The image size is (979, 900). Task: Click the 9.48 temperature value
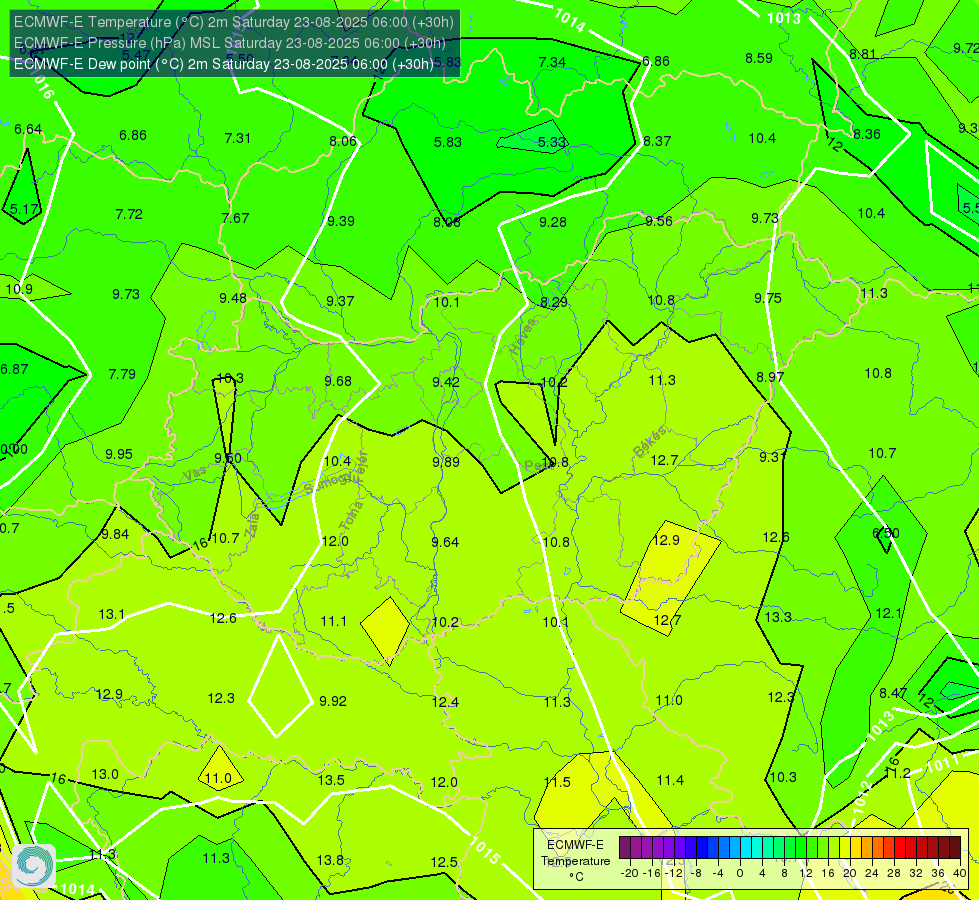(233, 299)
